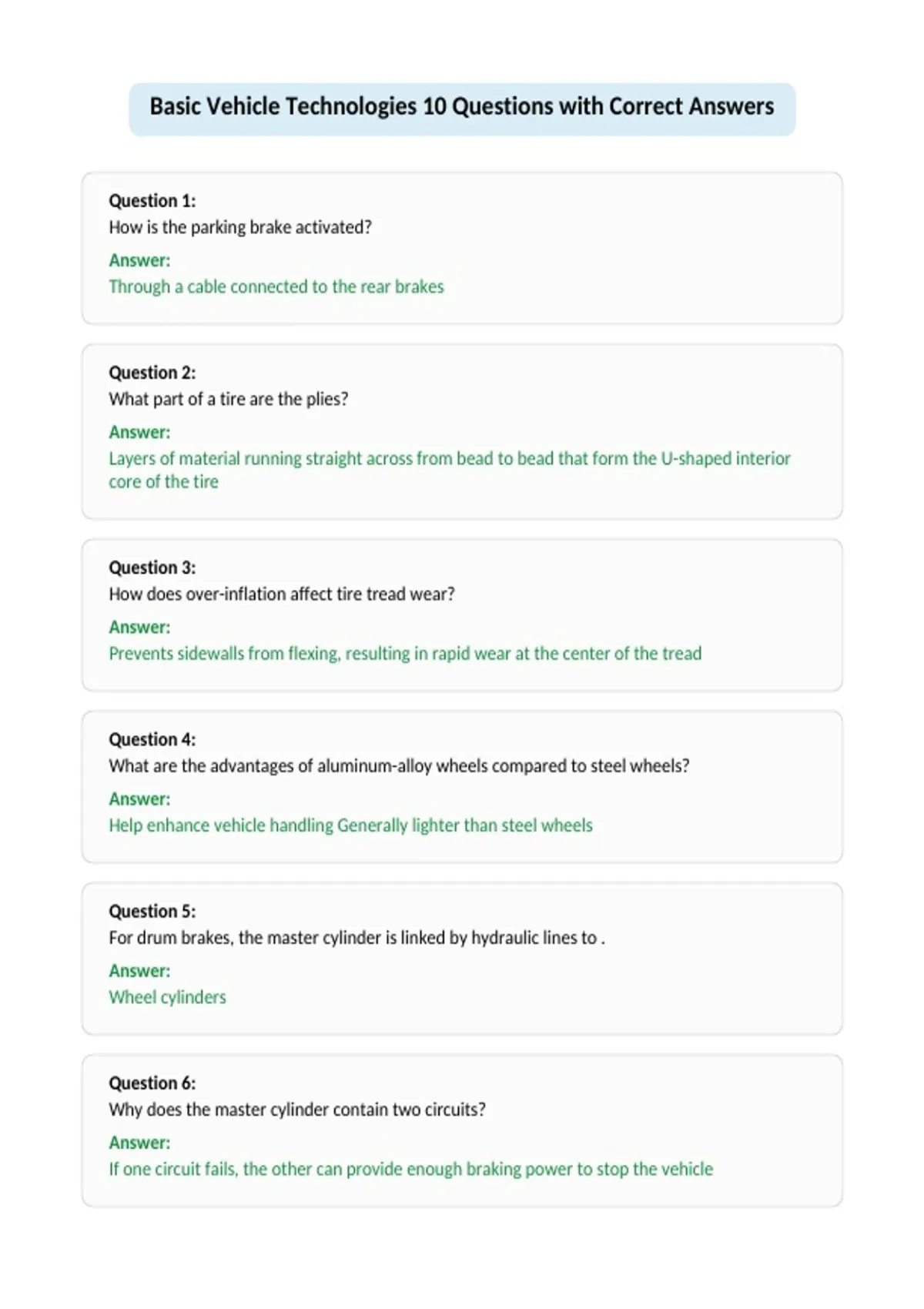Select the Question 2 label
The height and width of the screenshot is (1309, 924).
tap(152, 373)
